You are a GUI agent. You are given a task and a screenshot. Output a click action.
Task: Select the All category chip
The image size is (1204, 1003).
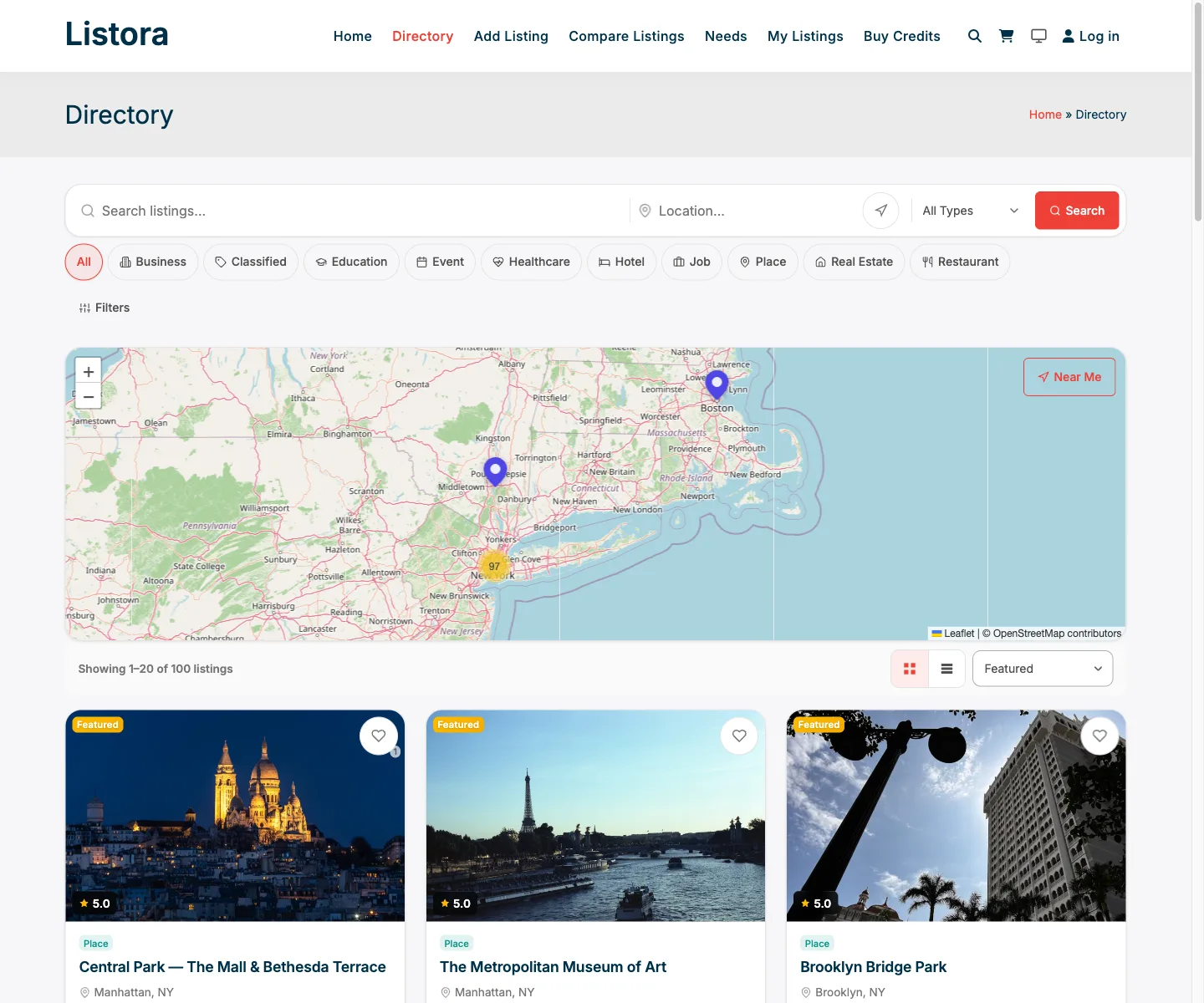84,262
